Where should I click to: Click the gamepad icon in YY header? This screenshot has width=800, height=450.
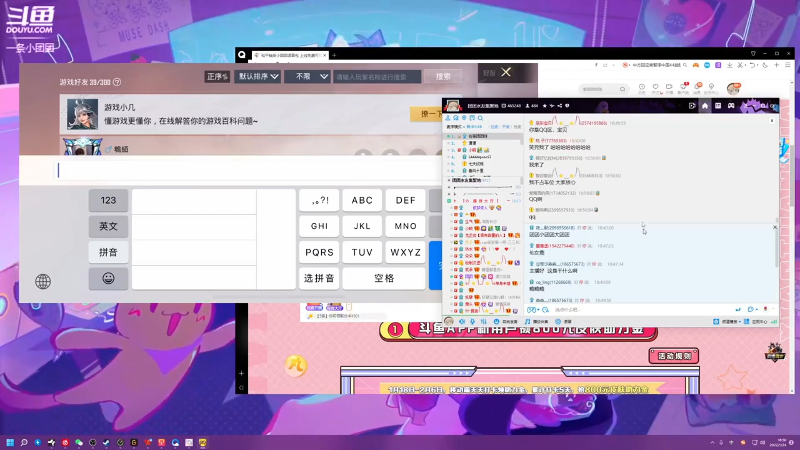(731, 106)
